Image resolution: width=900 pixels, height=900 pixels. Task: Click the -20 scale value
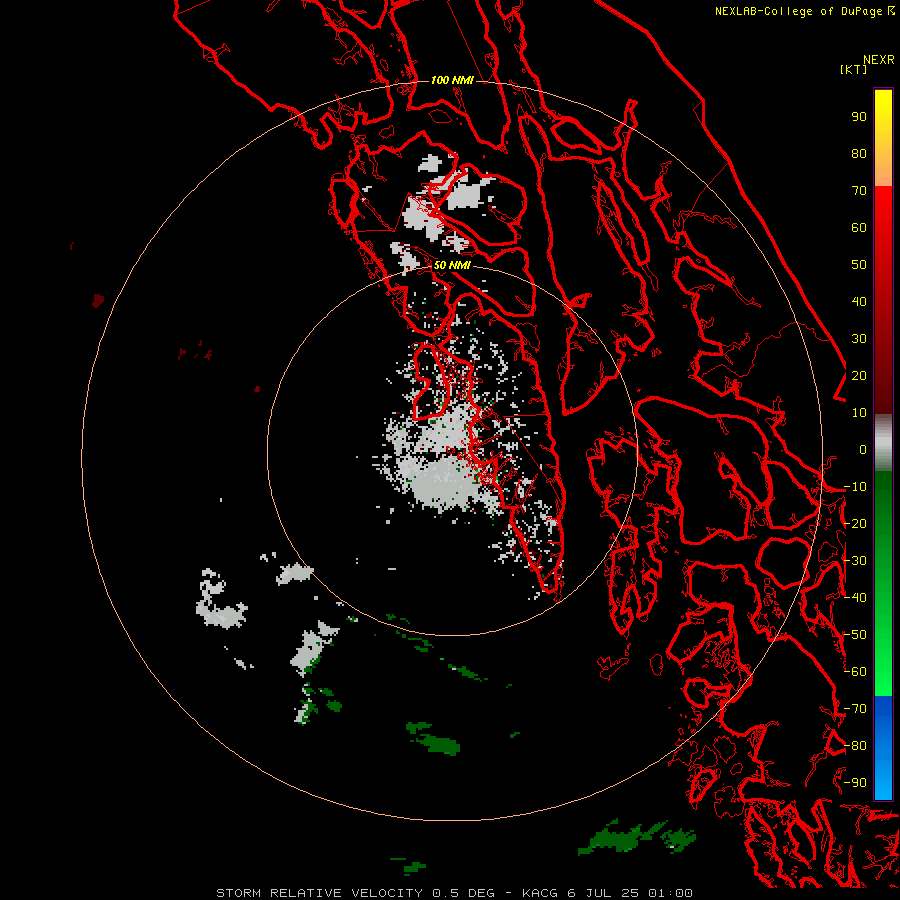pyautogui.click(x=855, y=524)
